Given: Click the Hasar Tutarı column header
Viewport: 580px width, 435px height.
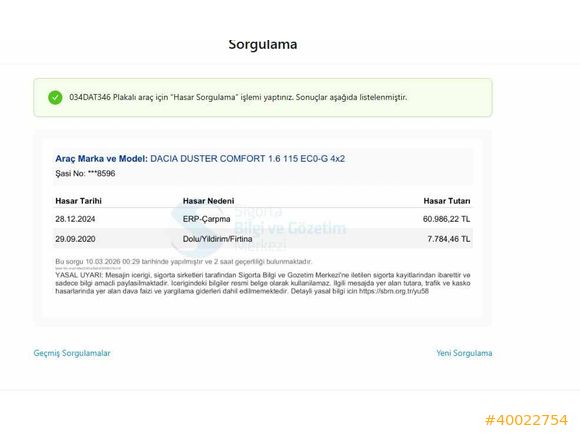Looking at the screenshot, I should click(x=447, y=201).
